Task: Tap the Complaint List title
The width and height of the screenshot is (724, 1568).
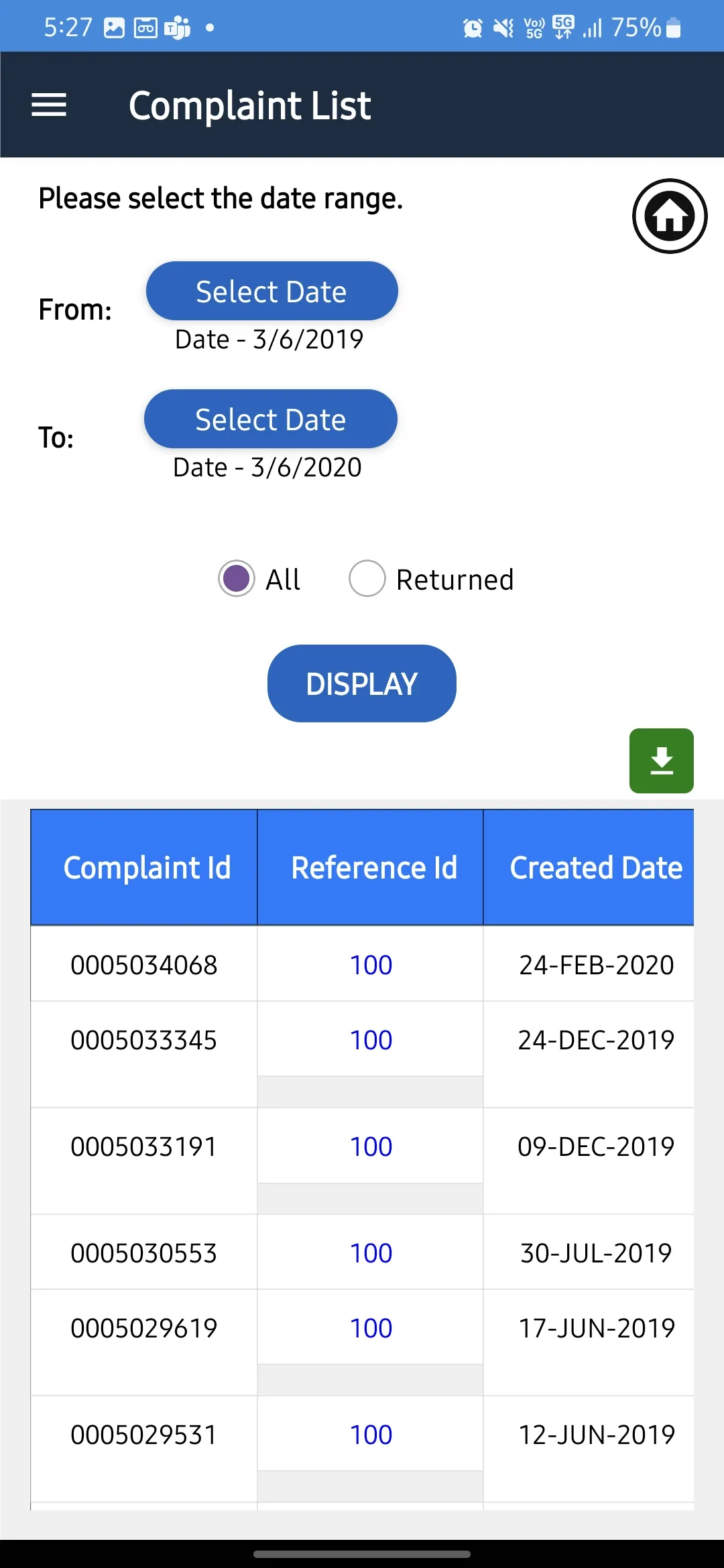Action: click(249, 106)
